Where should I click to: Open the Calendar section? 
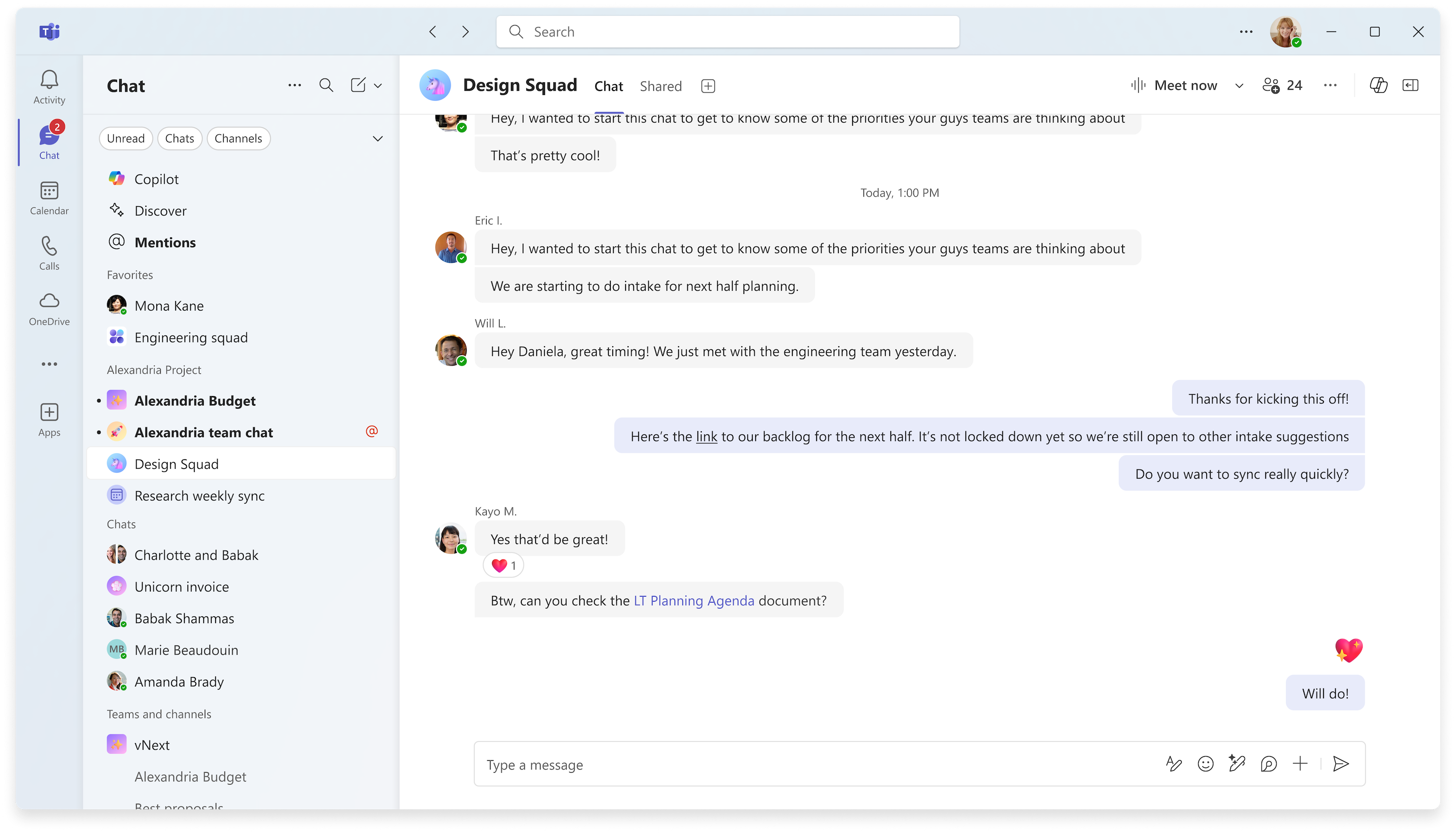tap(49, 197)
